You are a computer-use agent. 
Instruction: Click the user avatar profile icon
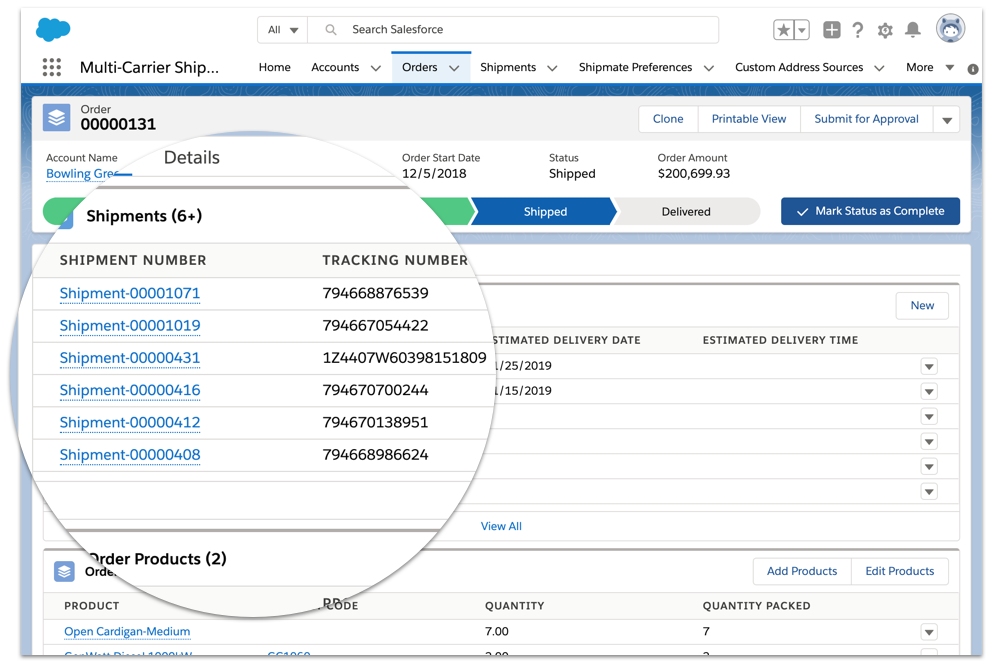tap(951, 28)
